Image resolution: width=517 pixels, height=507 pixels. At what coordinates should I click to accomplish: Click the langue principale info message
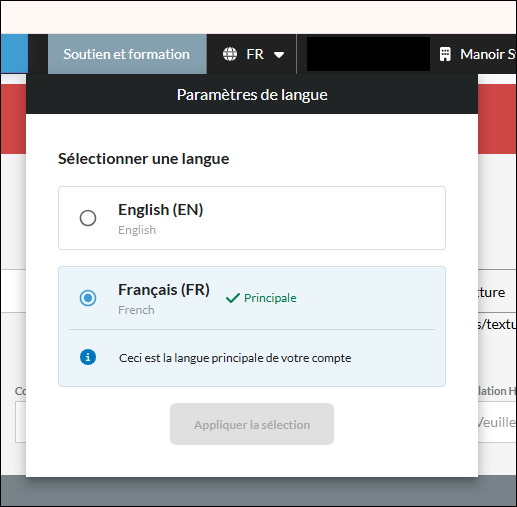coord(235,358)
